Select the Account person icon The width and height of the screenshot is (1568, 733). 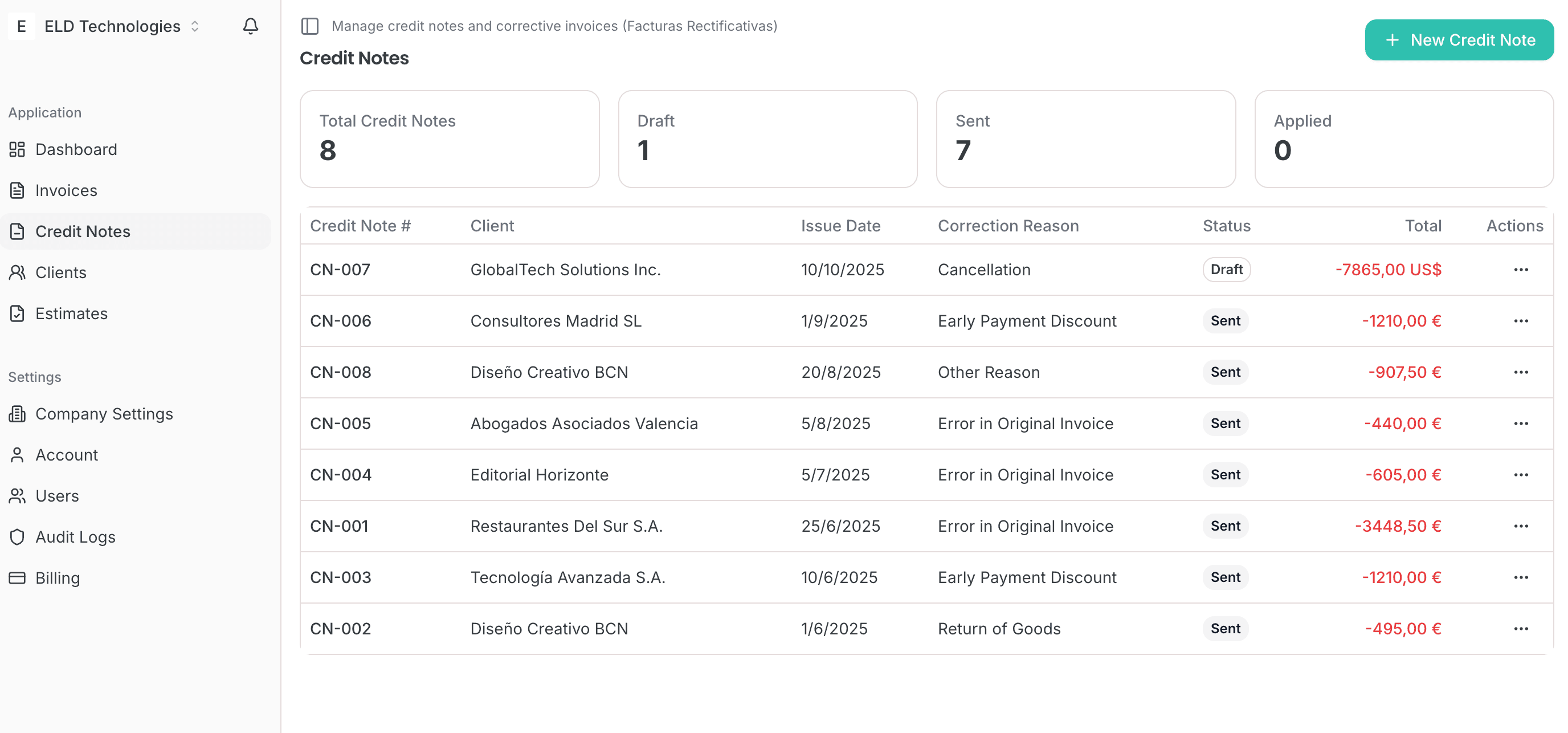click(17, 455)
